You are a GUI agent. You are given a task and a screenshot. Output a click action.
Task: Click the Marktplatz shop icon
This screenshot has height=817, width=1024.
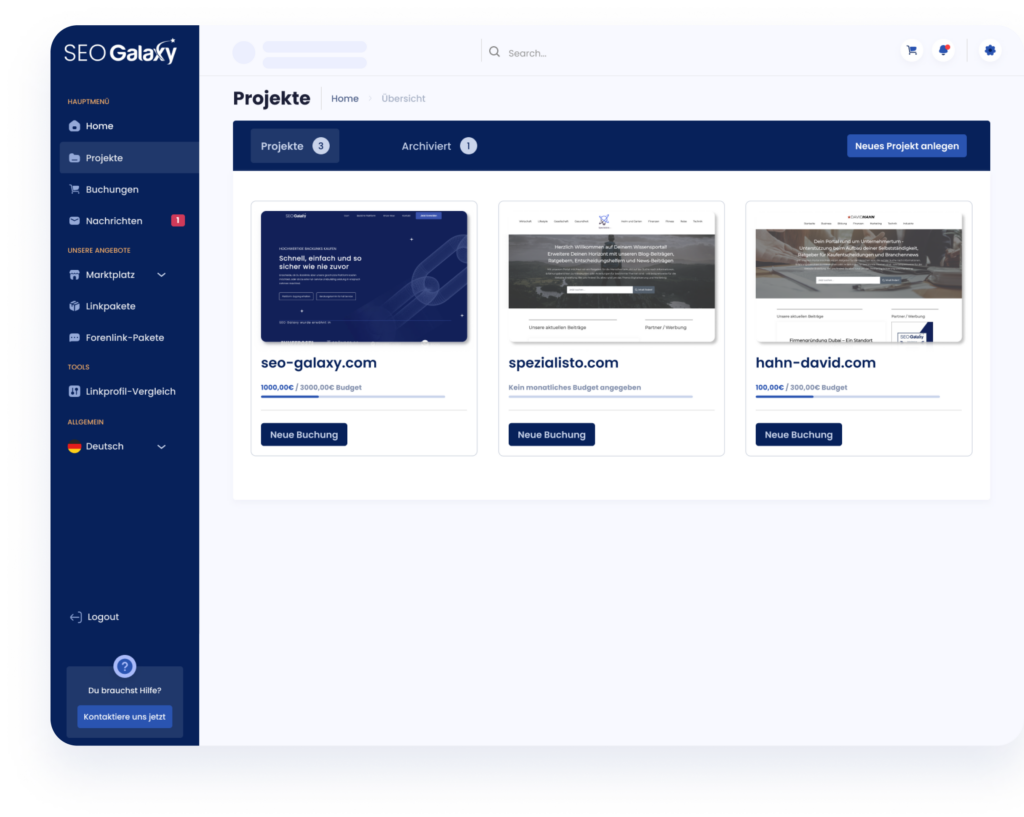(74, 275)
